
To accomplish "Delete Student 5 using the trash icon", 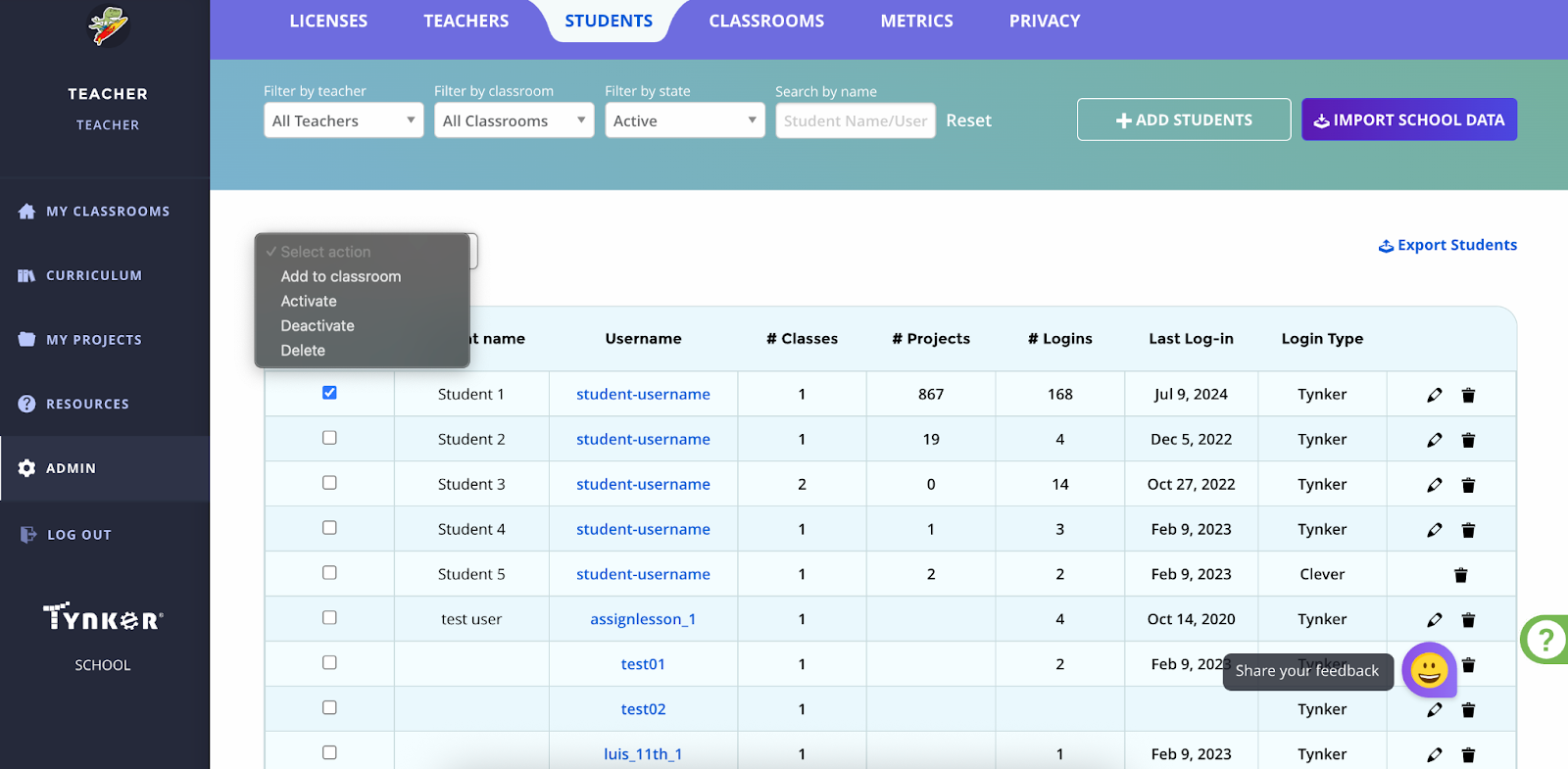I will pos(1460,575).
